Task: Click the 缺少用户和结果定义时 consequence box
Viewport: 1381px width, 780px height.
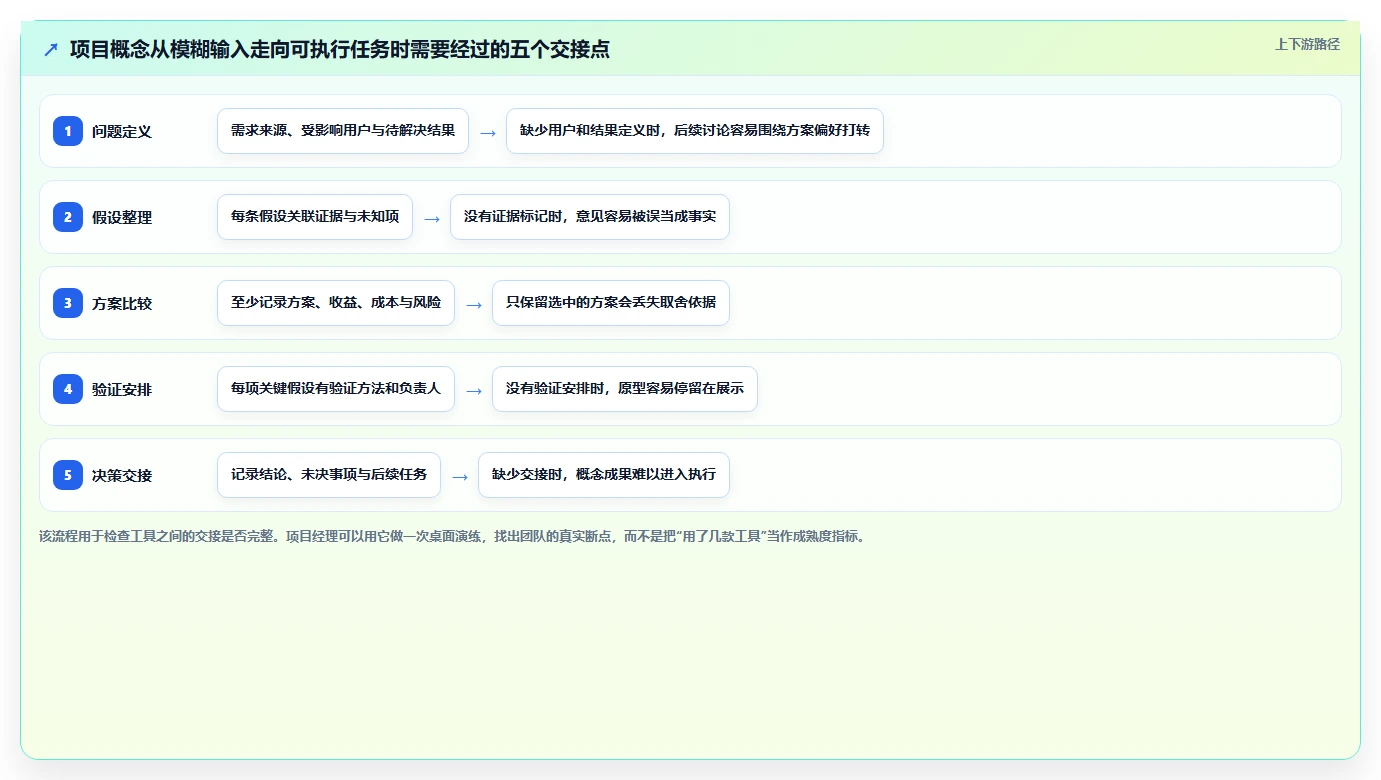Action: coord(695,131)
